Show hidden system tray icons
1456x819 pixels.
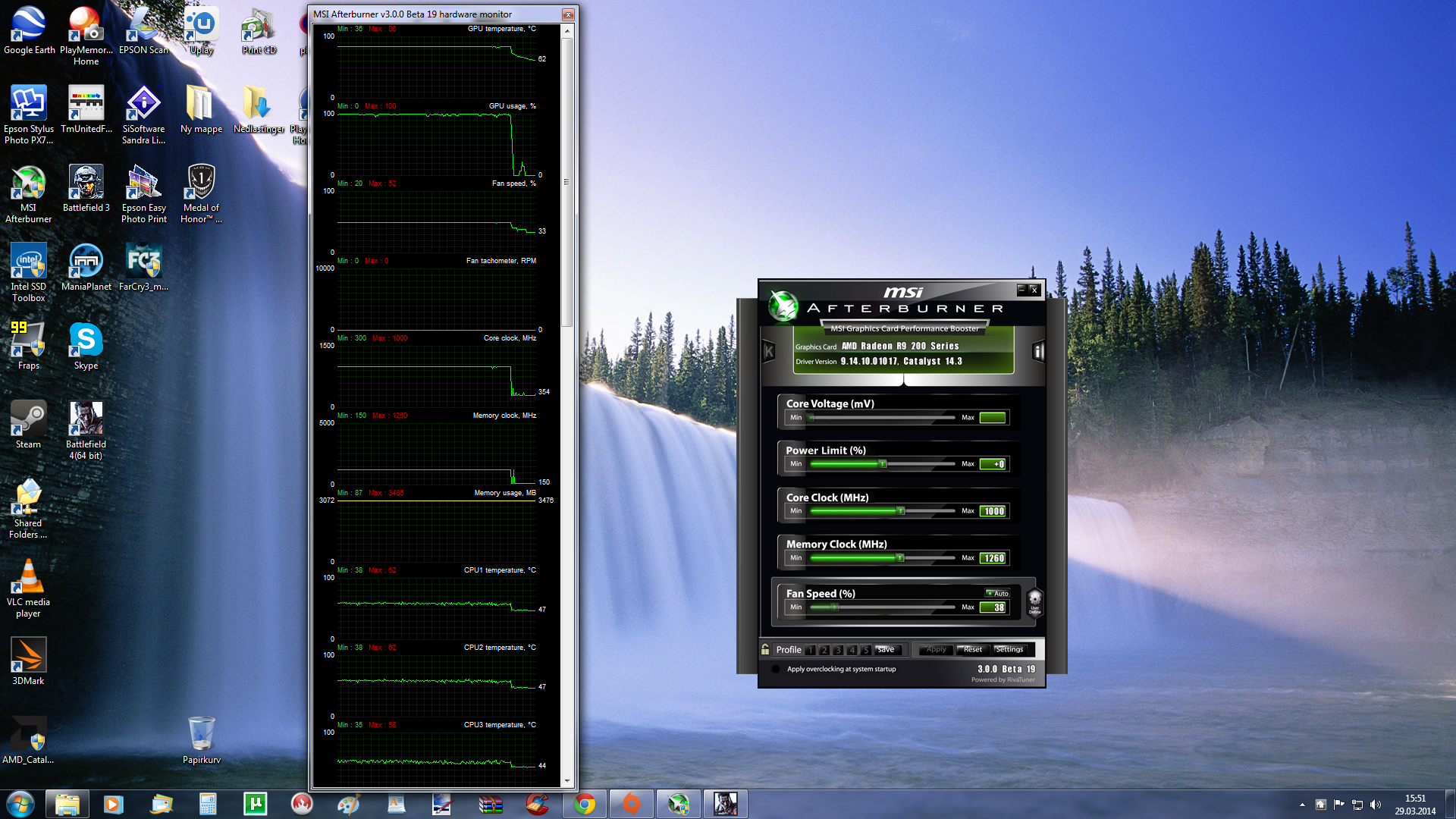1302,805
